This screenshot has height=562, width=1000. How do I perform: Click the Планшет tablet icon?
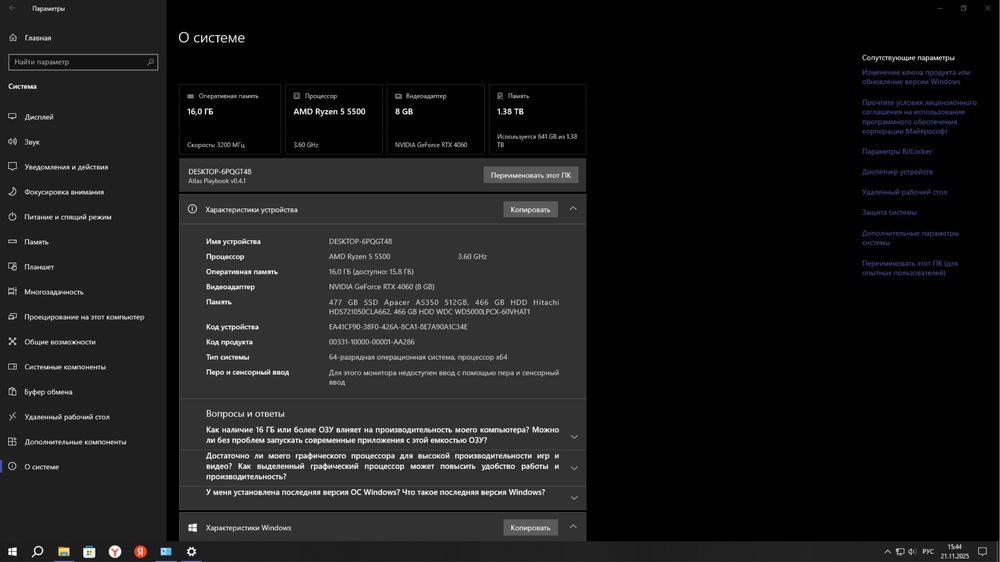(12, 267)
